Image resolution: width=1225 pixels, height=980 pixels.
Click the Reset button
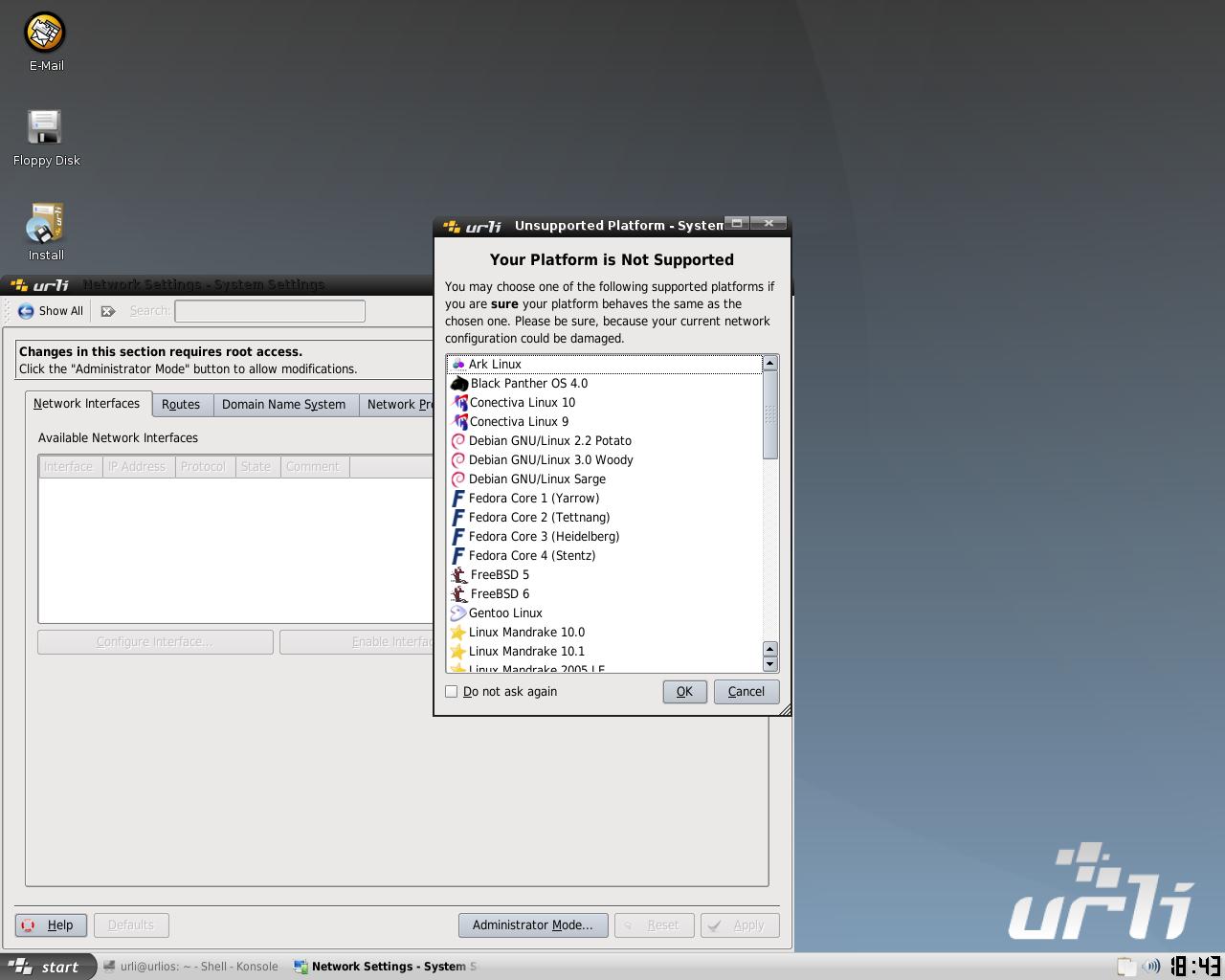pos(656,925)
